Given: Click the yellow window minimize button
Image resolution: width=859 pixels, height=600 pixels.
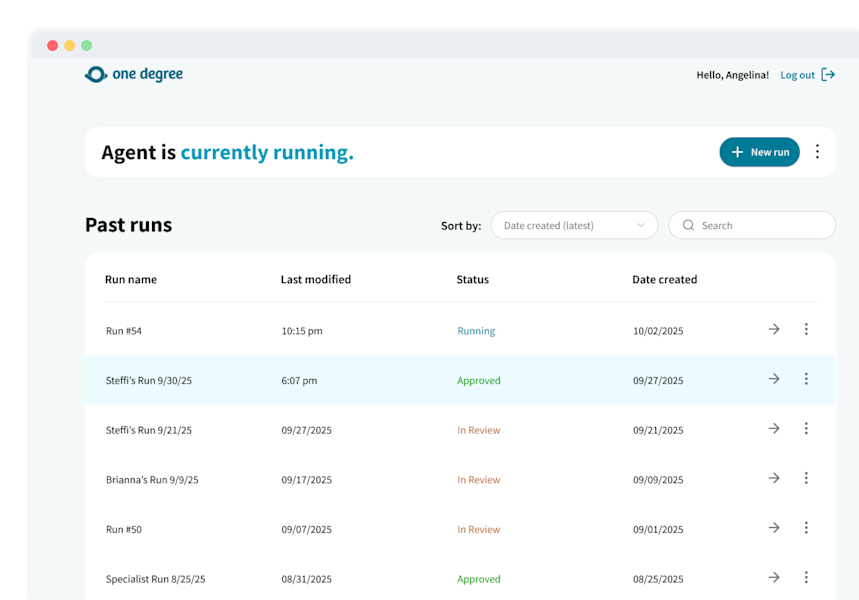Looking at the screenshot, I should click(x=70, y=45).
